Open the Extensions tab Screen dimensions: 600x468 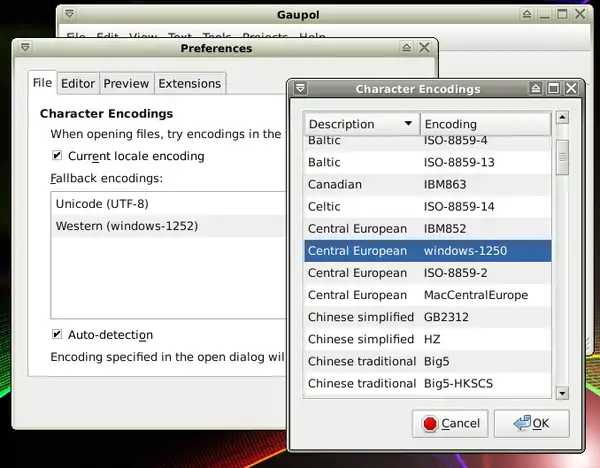190,84
